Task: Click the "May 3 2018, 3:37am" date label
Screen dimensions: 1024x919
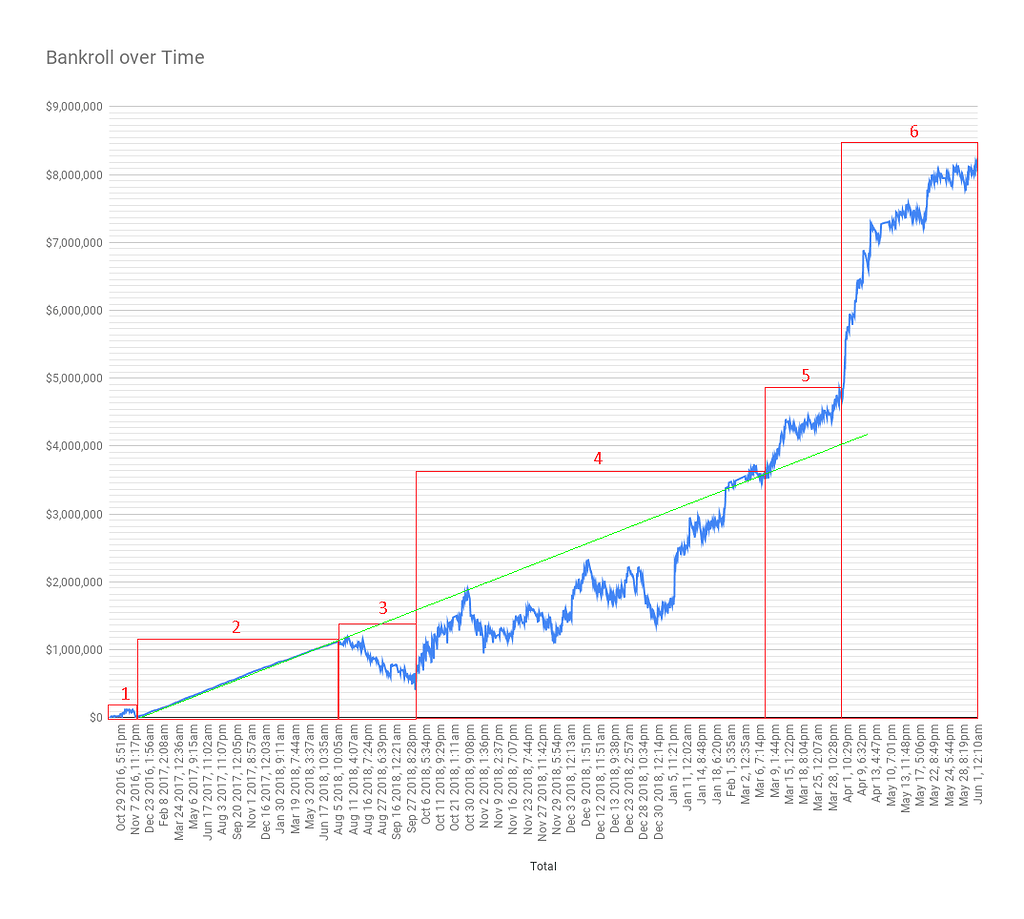Action: pos(310,776)
